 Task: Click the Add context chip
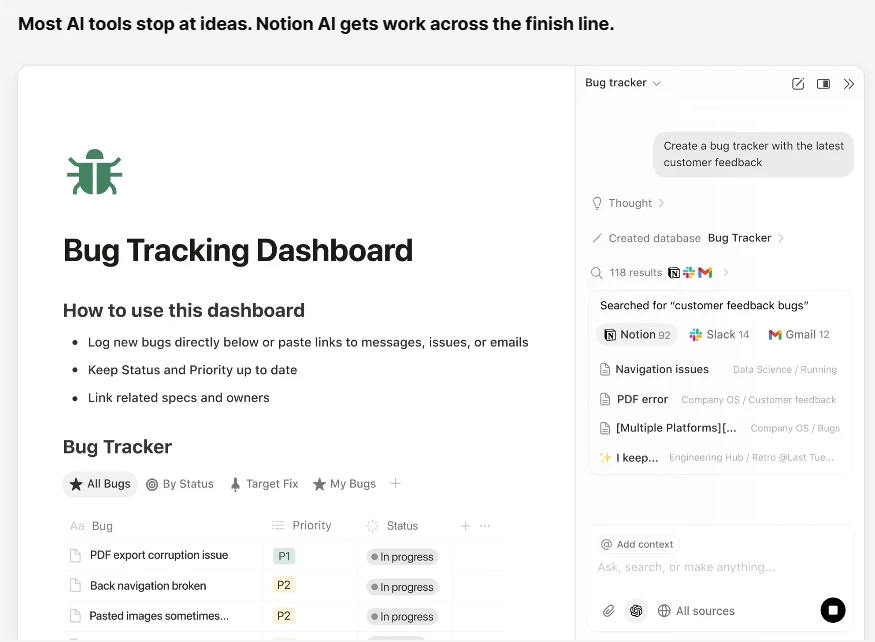[637, 544]
